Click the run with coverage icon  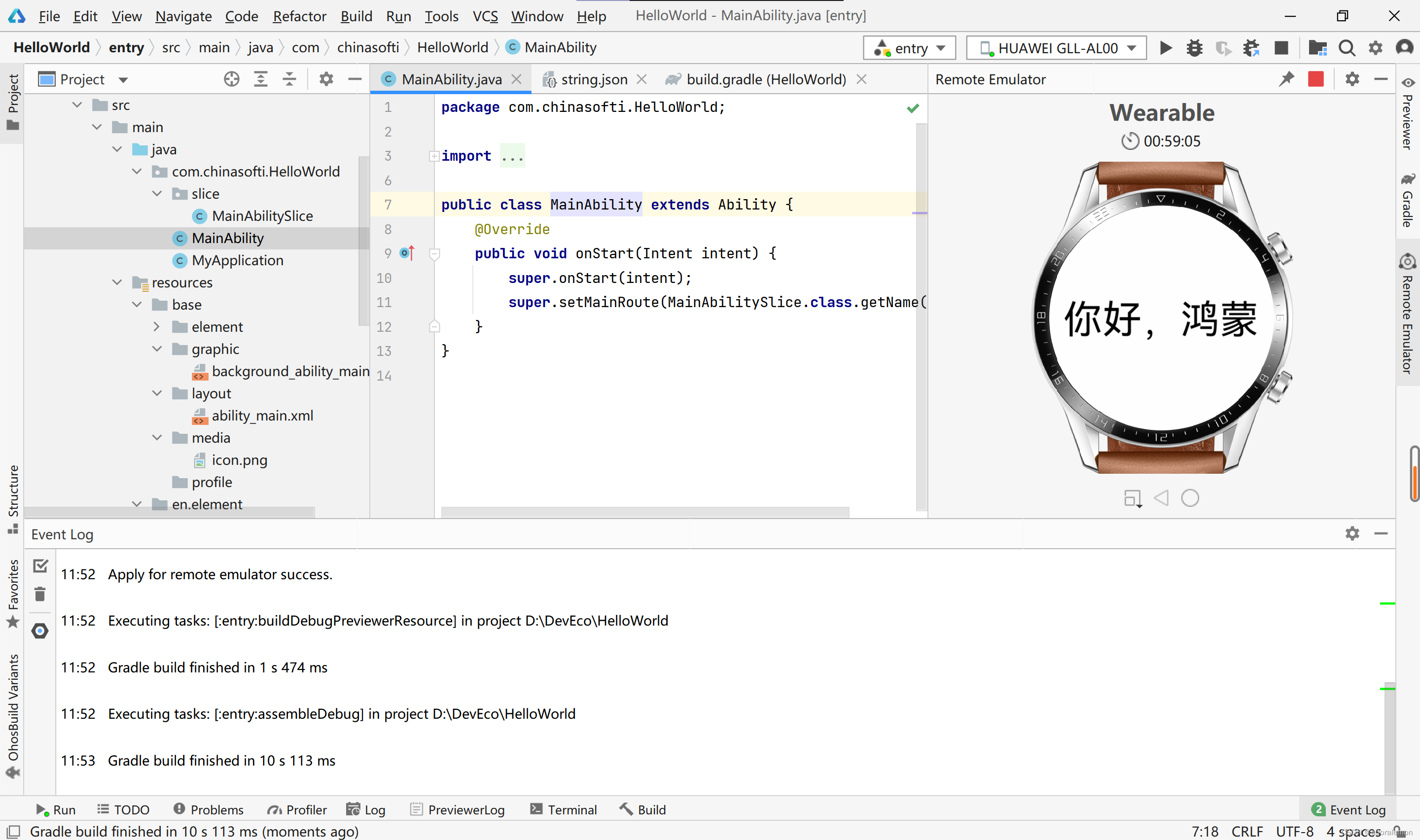coord(1223,48)
